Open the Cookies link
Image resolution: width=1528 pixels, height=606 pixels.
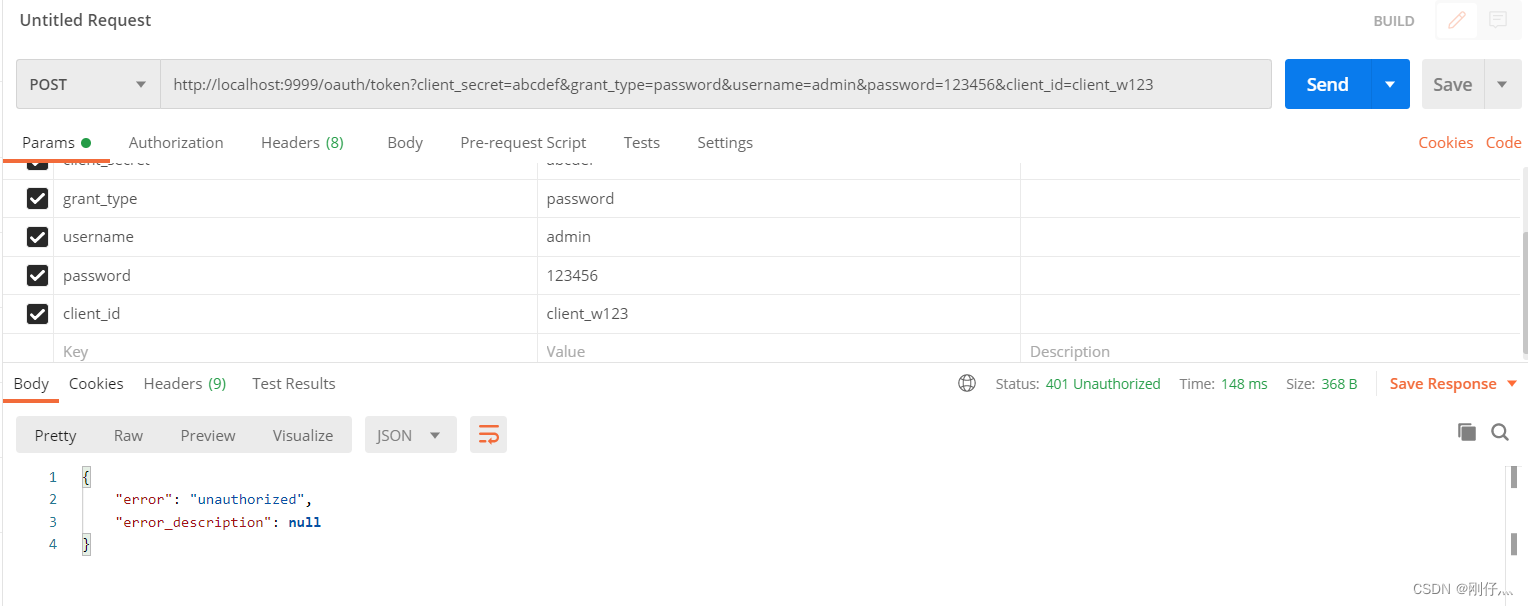coord(1445,142)
